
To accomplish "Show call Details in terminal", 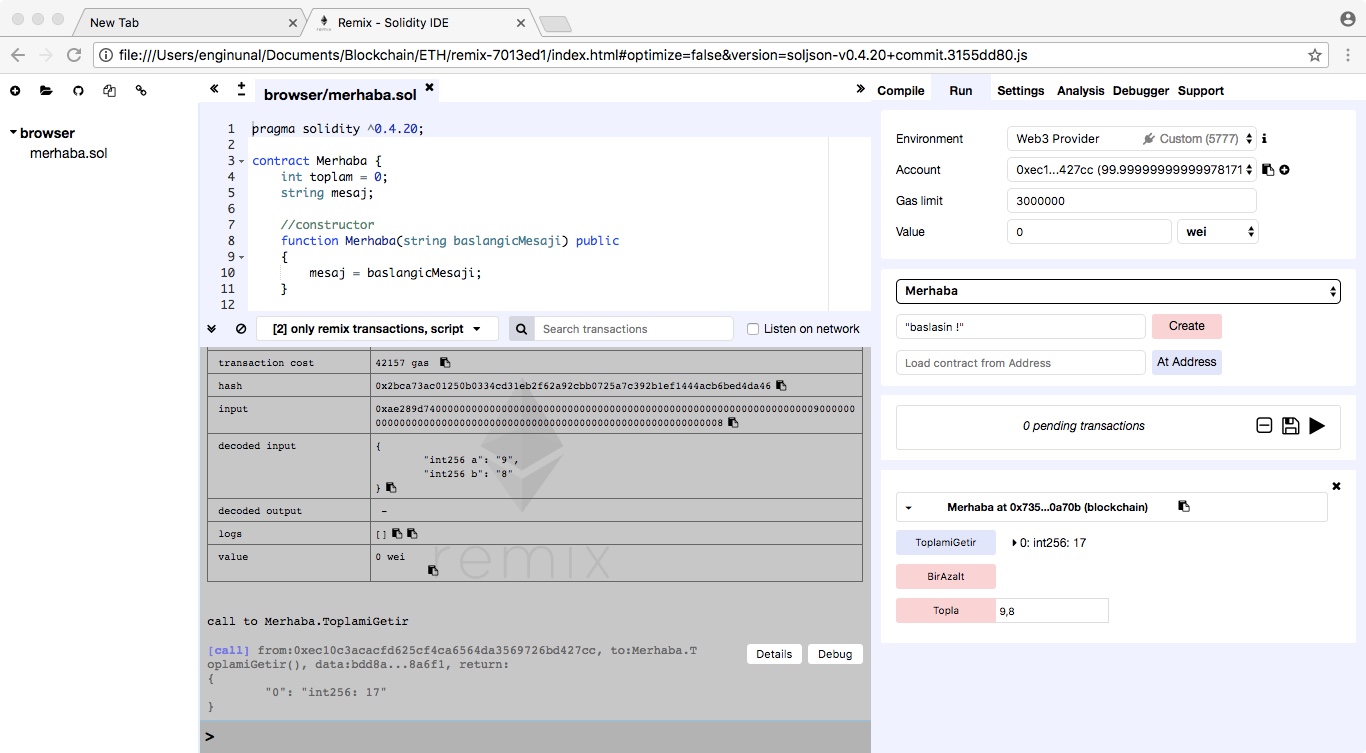I will coord(774,654).
